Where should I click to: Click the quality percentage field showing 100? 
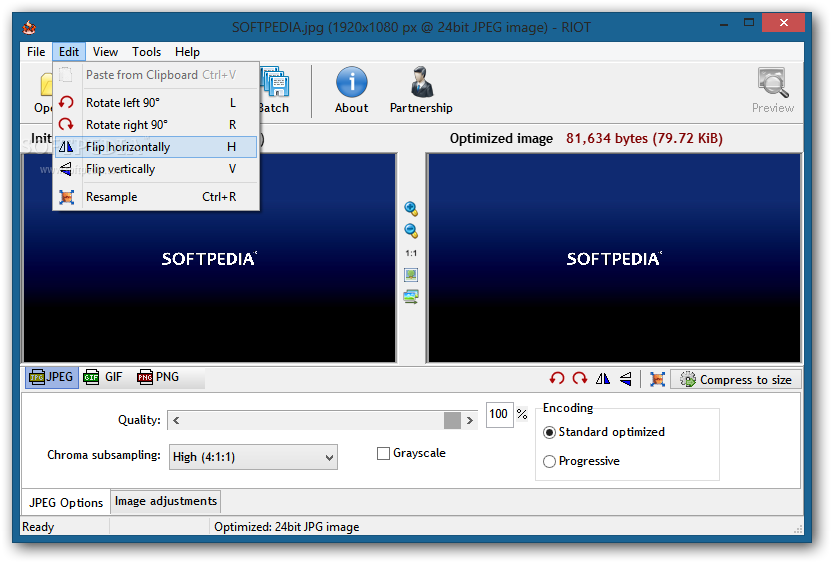pos(499,414)
